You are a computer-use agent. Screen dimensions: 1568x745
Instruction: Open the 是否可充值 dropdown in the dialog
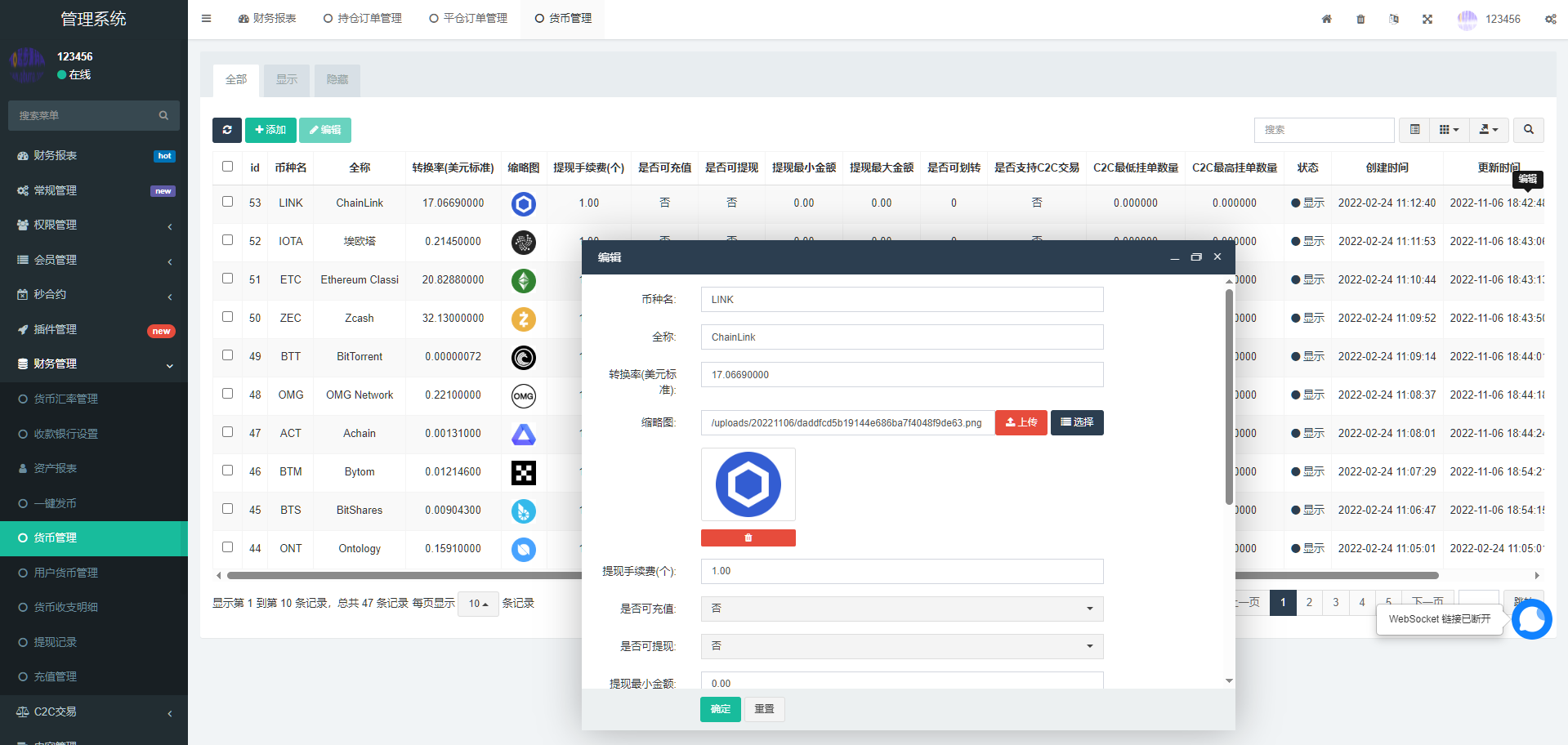(x=901, y=609)
